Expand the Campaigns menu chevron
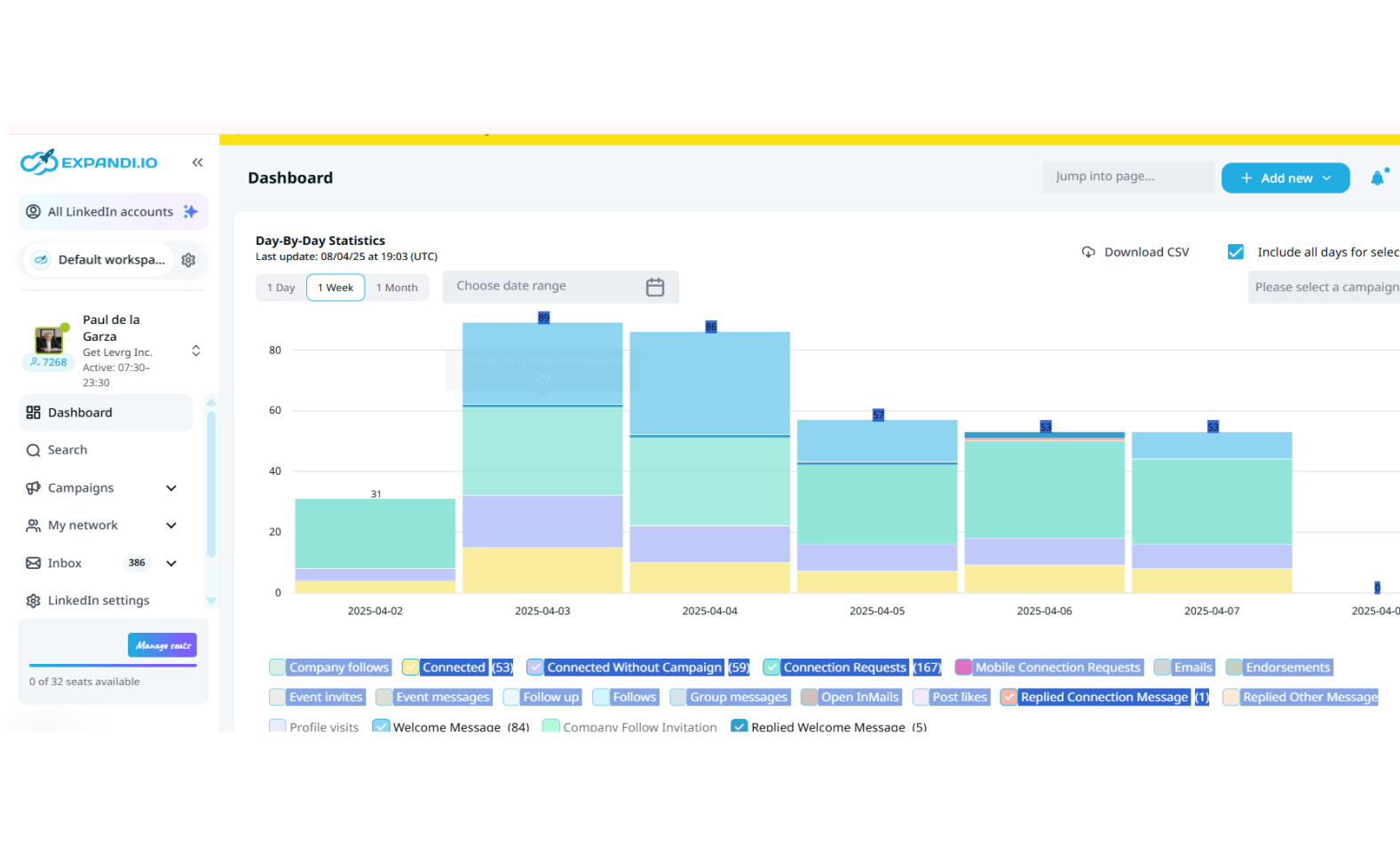The width and height of the screenshot is (1400, 853). point(171,488)
